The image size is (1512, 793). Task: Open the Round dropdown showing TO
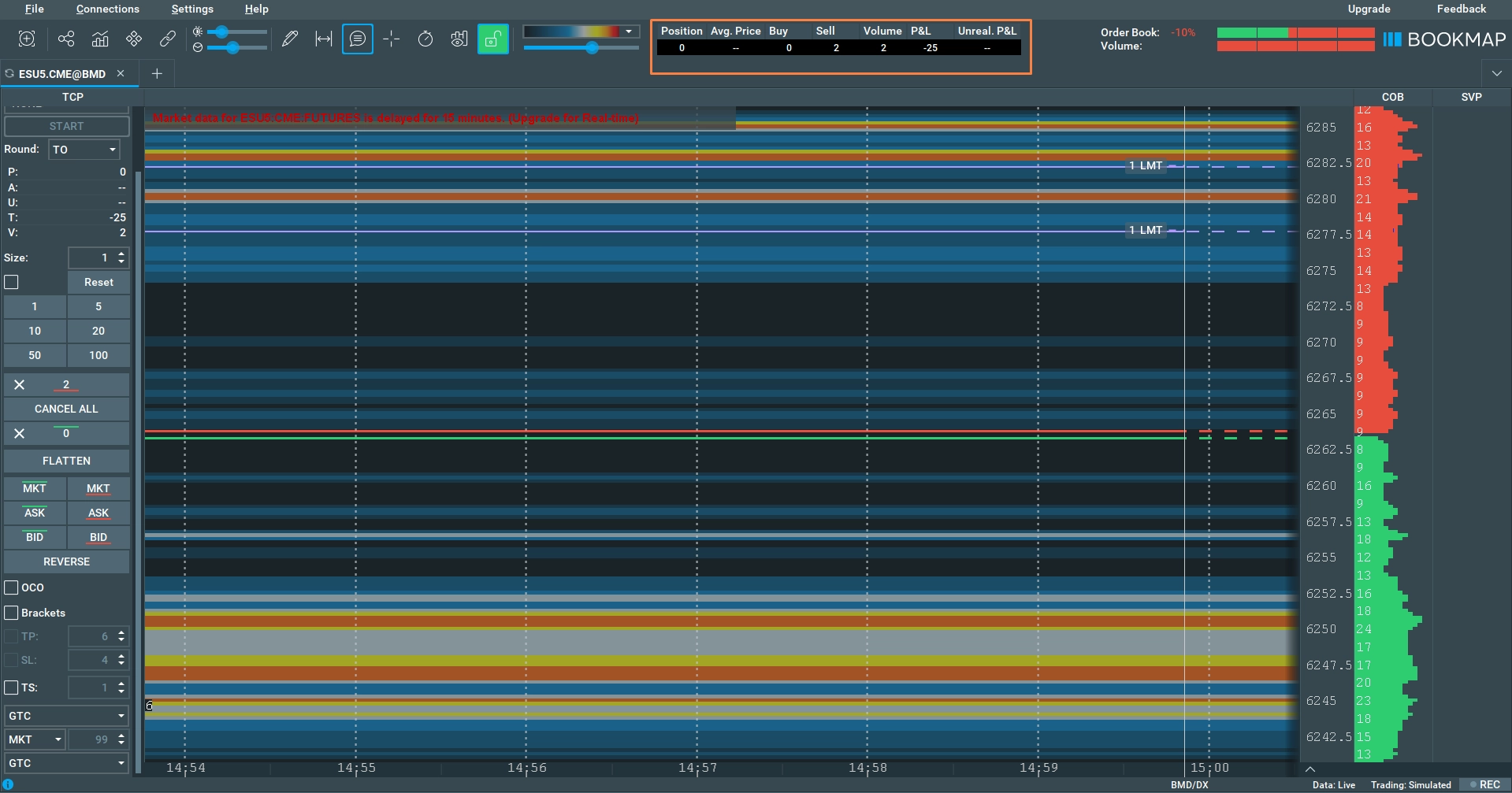pos(84,150)
